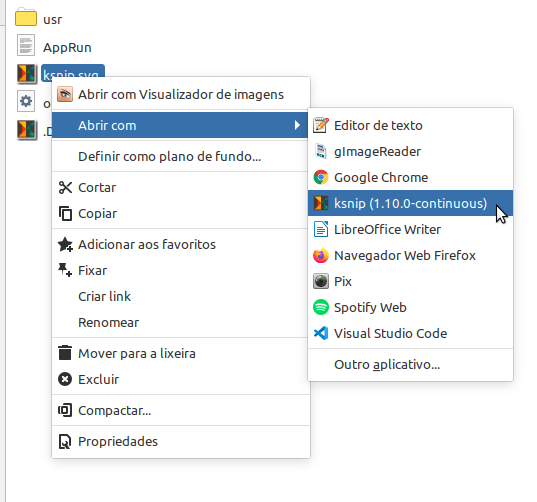This screenshot has height=502, width=537.
Task: Click the pin Fixar icon
Action: tap(65, 270)
